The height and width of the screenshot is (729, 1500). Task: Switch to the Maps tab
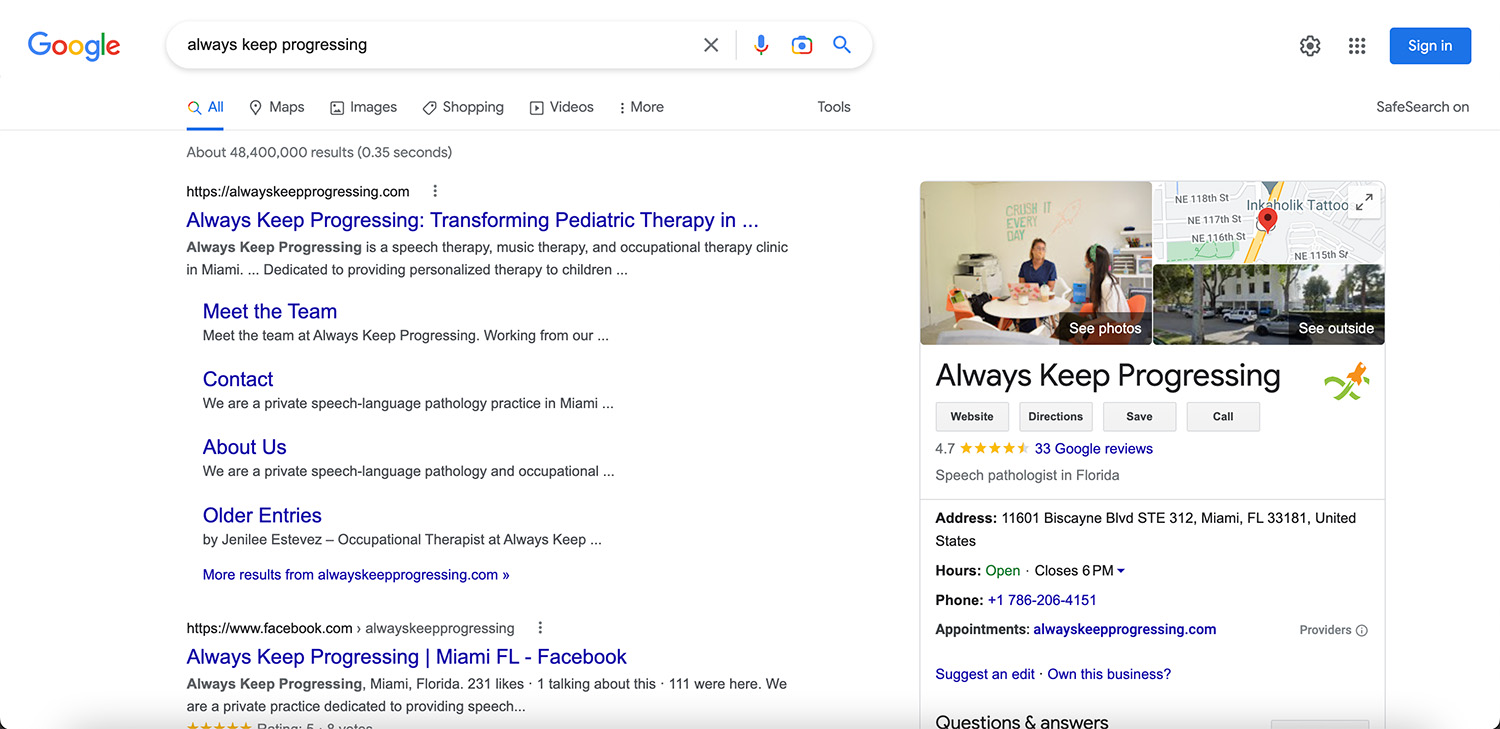(x=277, y=107)
